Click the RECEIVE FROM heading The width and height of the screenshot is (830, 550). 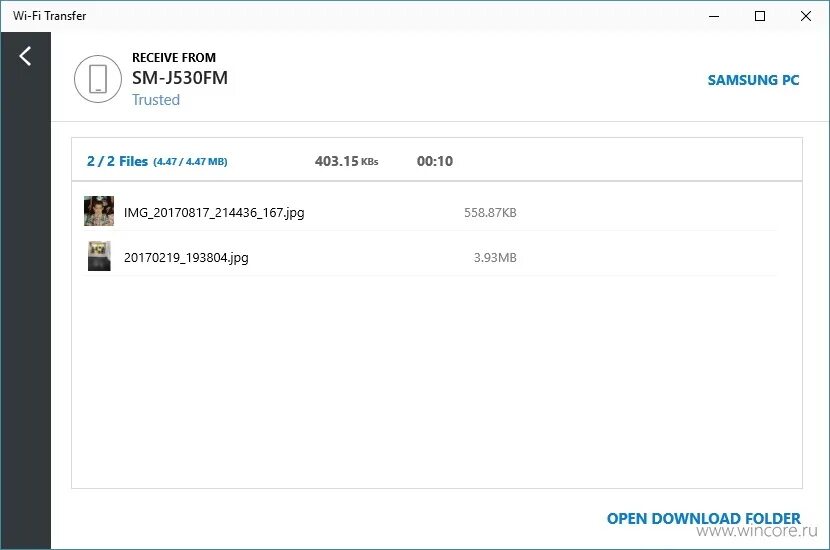[174, 57]
